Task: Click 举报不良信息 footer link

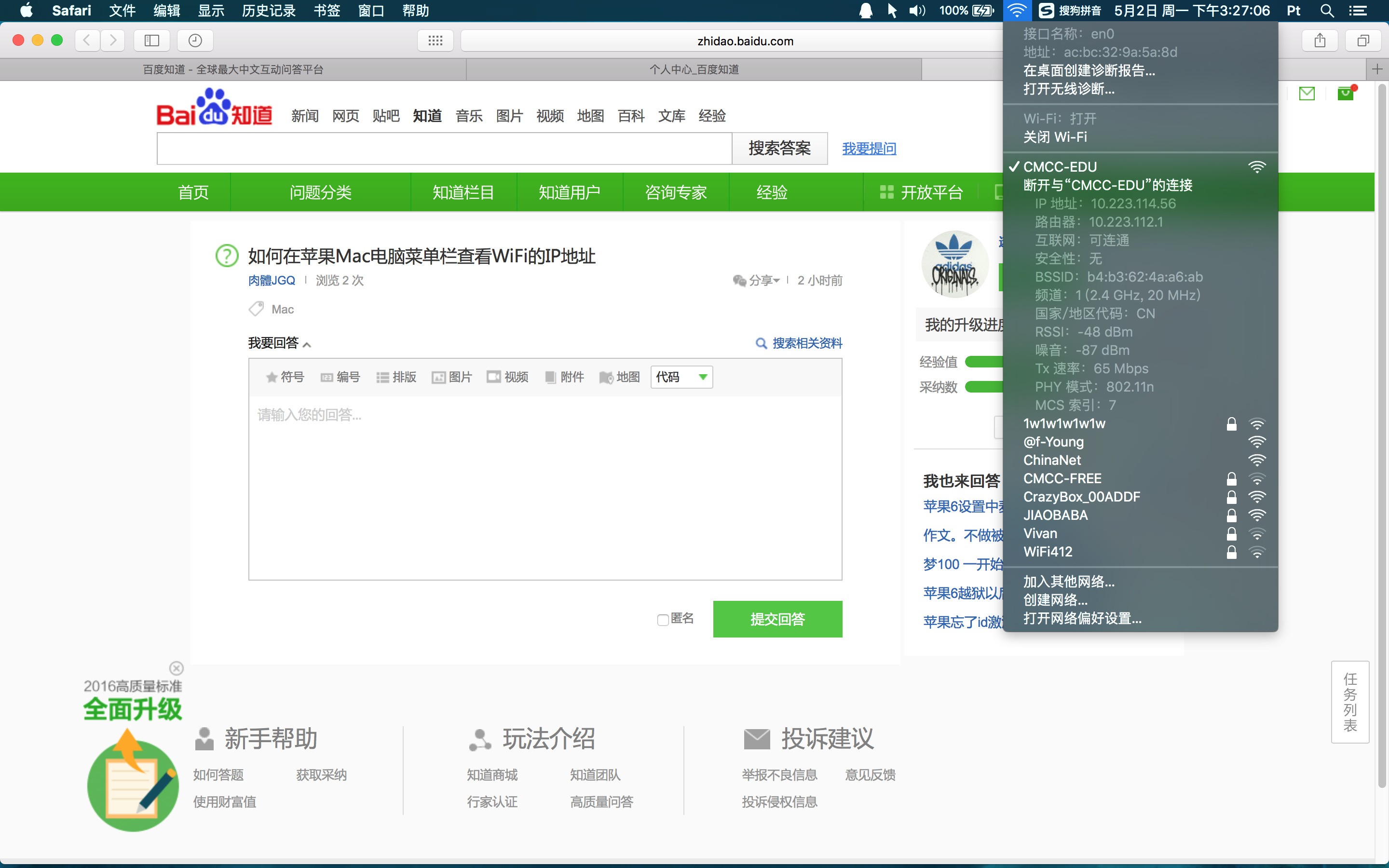Action: point(779,775)
